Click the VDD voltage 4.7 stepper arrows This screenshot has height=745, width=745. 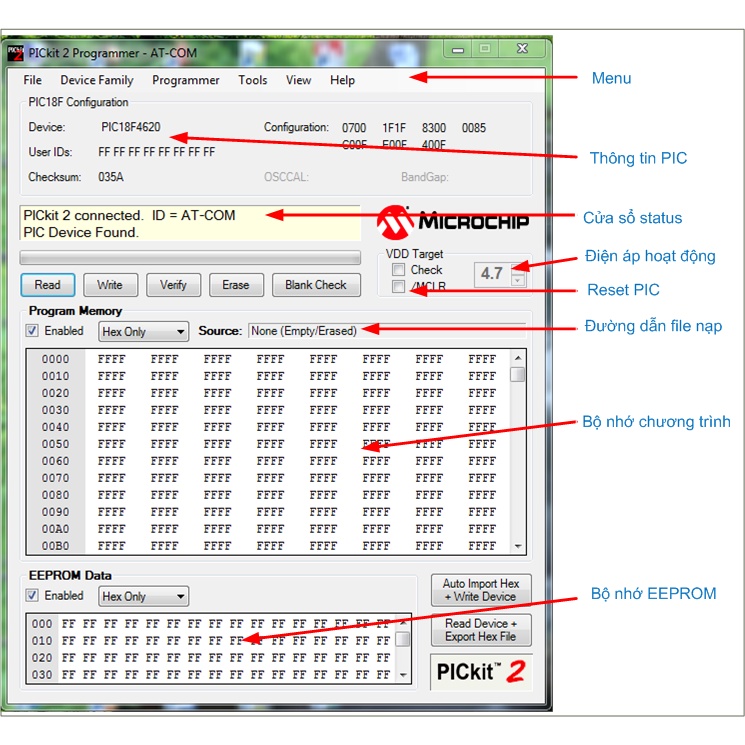point(517,274)
